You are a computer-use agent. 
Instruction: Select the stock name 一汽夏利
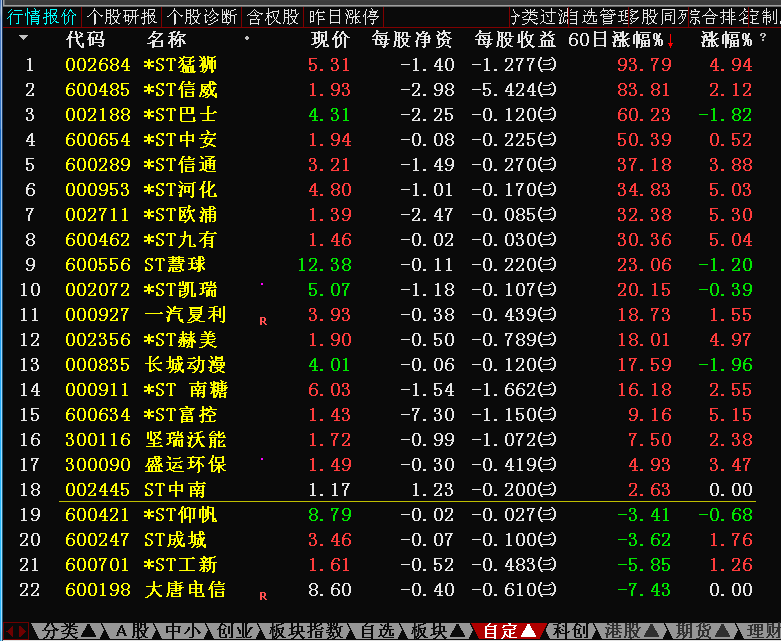click(x=185, y=315)
